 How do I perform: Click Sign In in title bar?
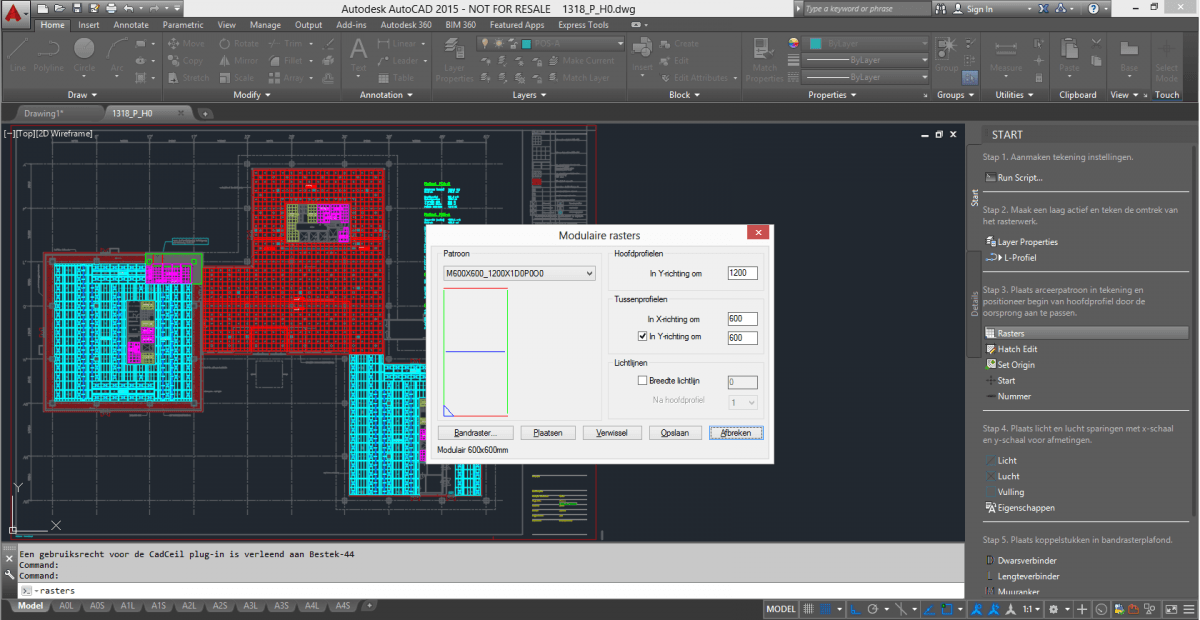point(980,8)
